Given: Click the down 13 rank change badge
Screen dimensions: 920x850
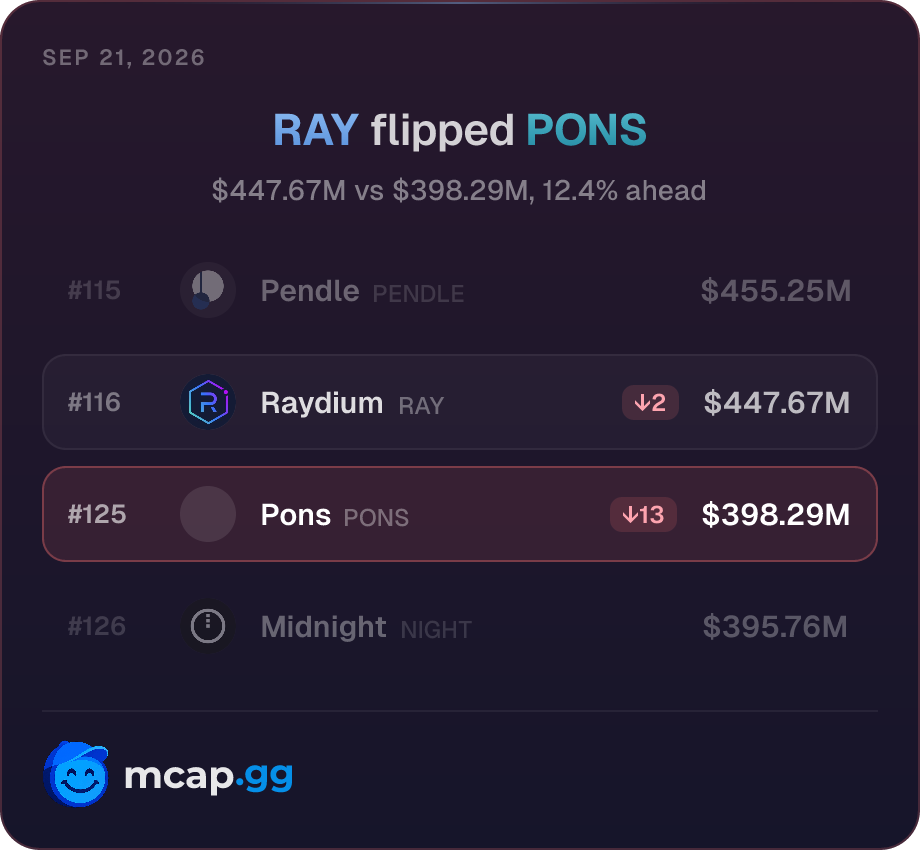Looking at the screenshot, I should point(643,514).
